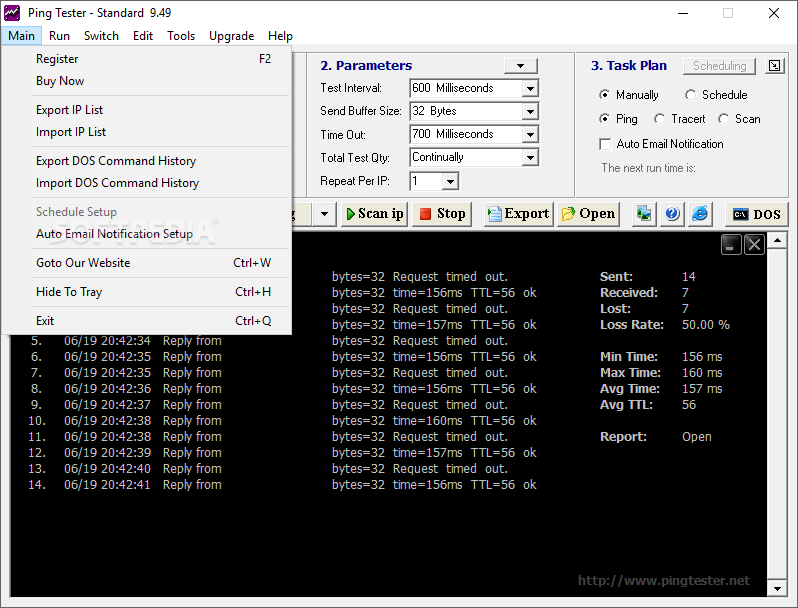
Task: Open the DOS command window button
Action: pyautogui.click(x=756, y=214)
